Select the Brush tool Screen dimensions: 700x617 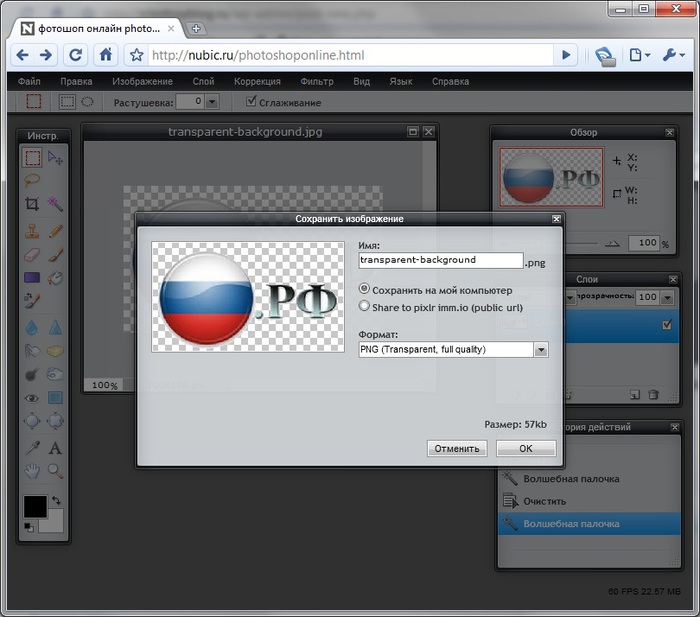[x=55, y=255]
